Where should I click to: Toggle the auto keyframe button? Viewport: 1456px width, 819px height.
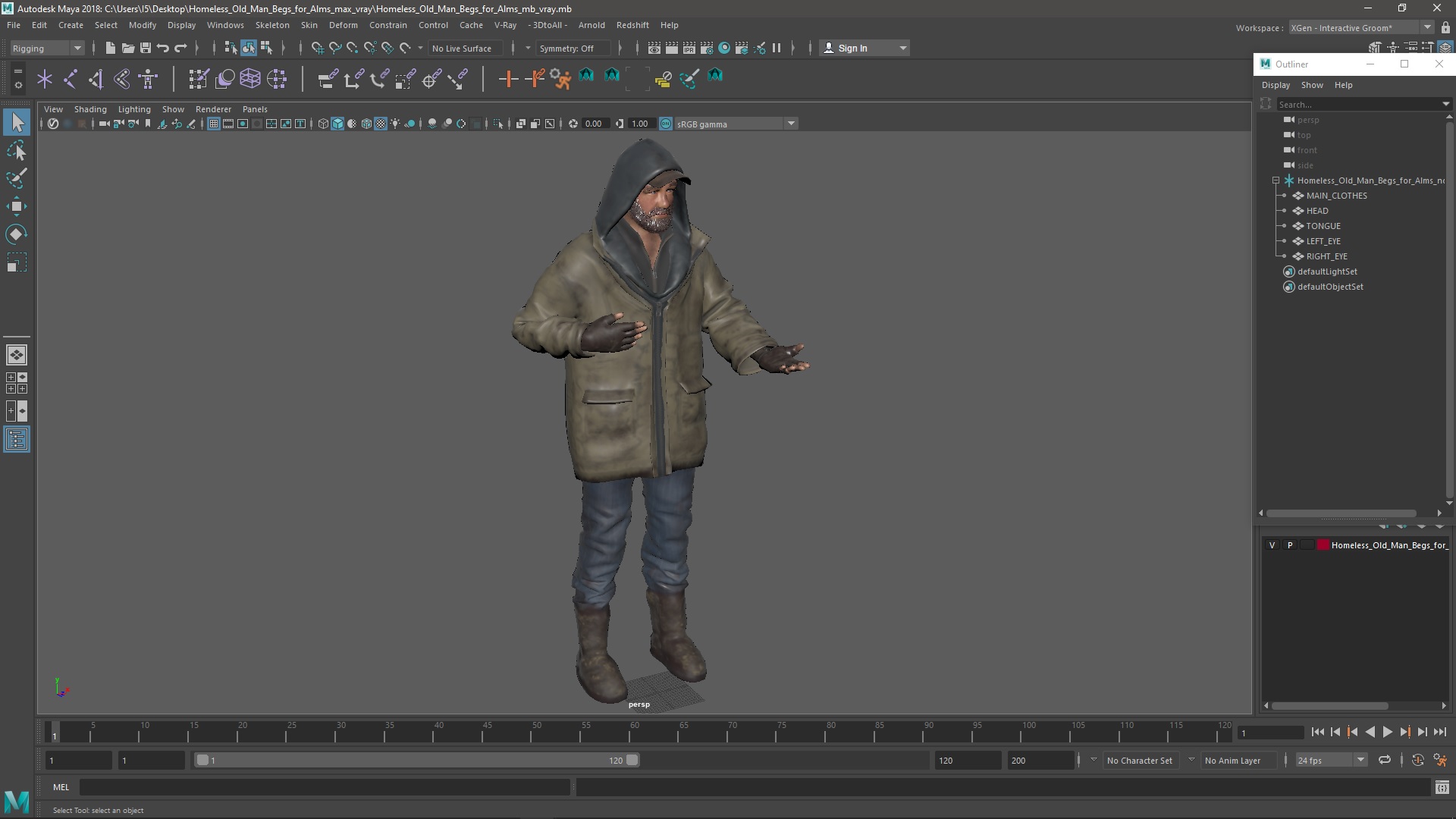point(1417,760)
